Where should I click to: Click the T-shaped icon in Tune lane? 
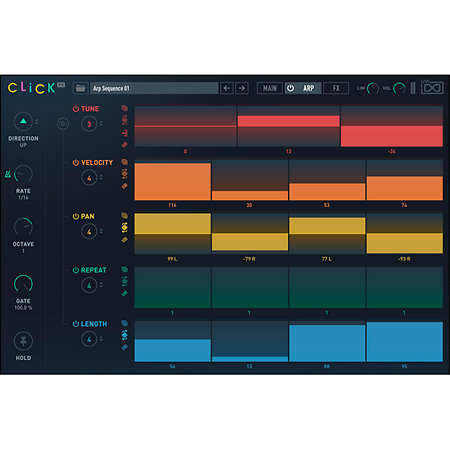(x=125, y=133)
